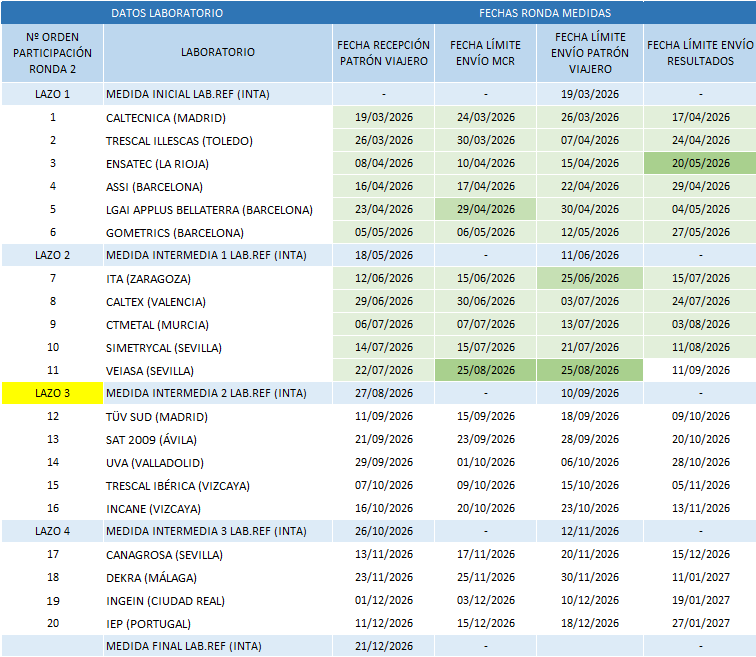
Task: Select the UVA (VALLADOLID) cell
Action: click(218, 463)
